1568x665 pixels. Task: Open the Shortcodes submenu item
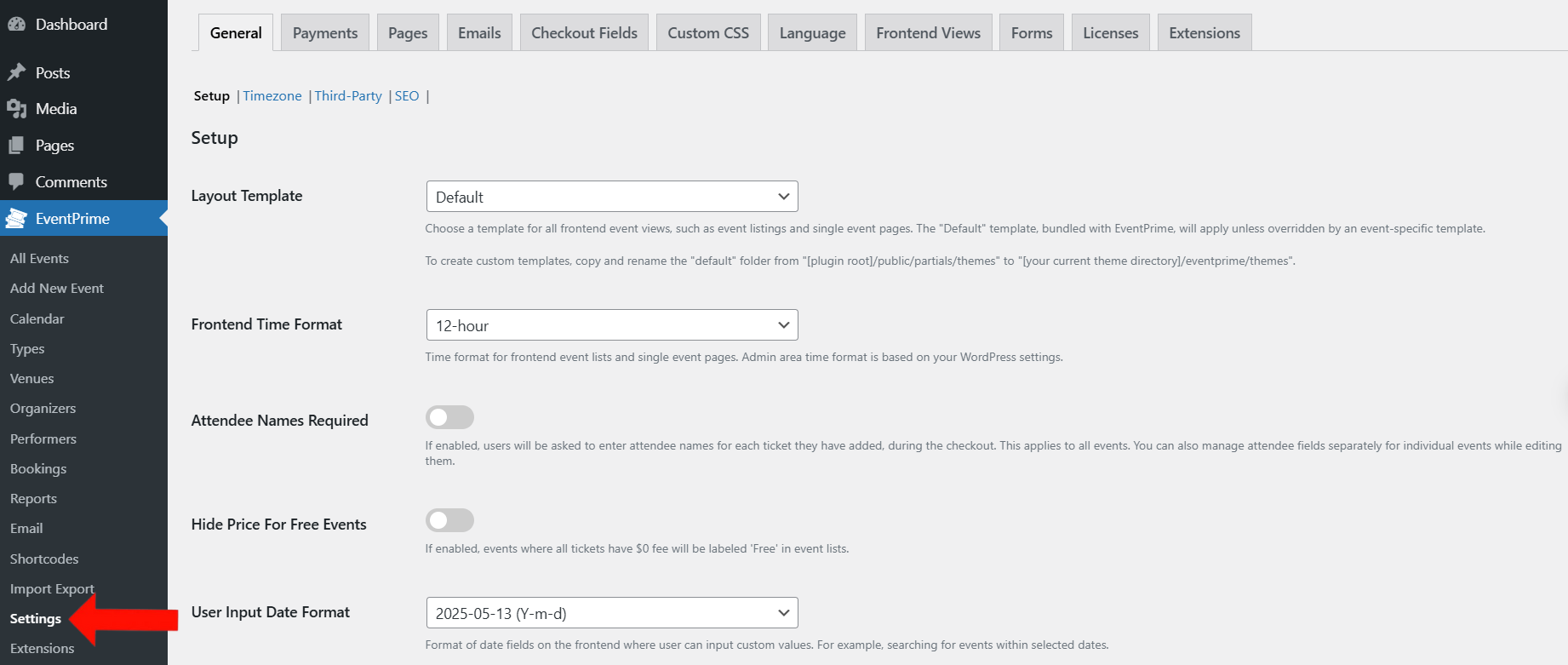click(x=44, y=559)
